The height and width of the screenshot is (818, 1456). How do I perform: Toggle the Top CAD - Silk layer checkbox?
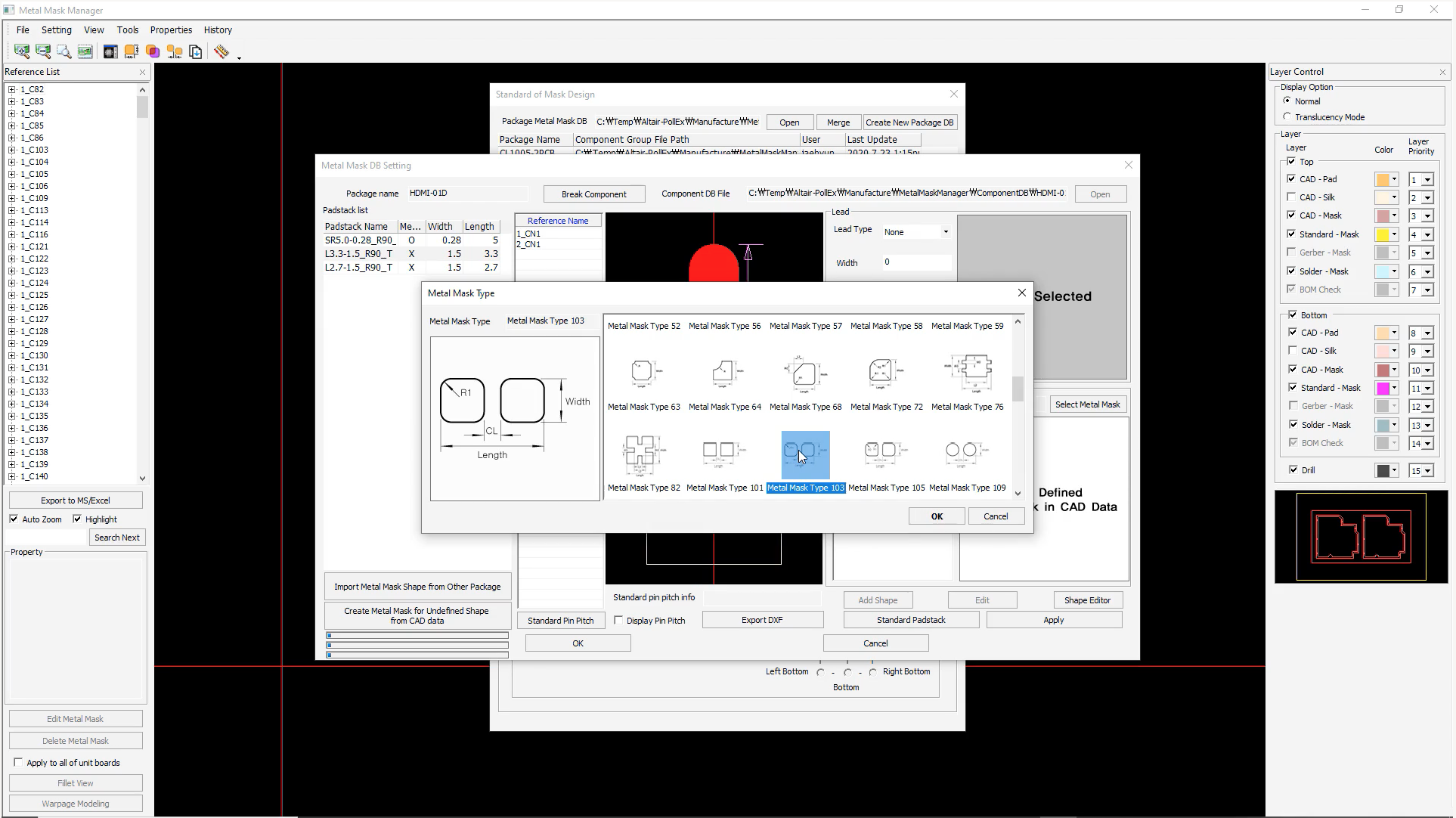click(1291, 197)
